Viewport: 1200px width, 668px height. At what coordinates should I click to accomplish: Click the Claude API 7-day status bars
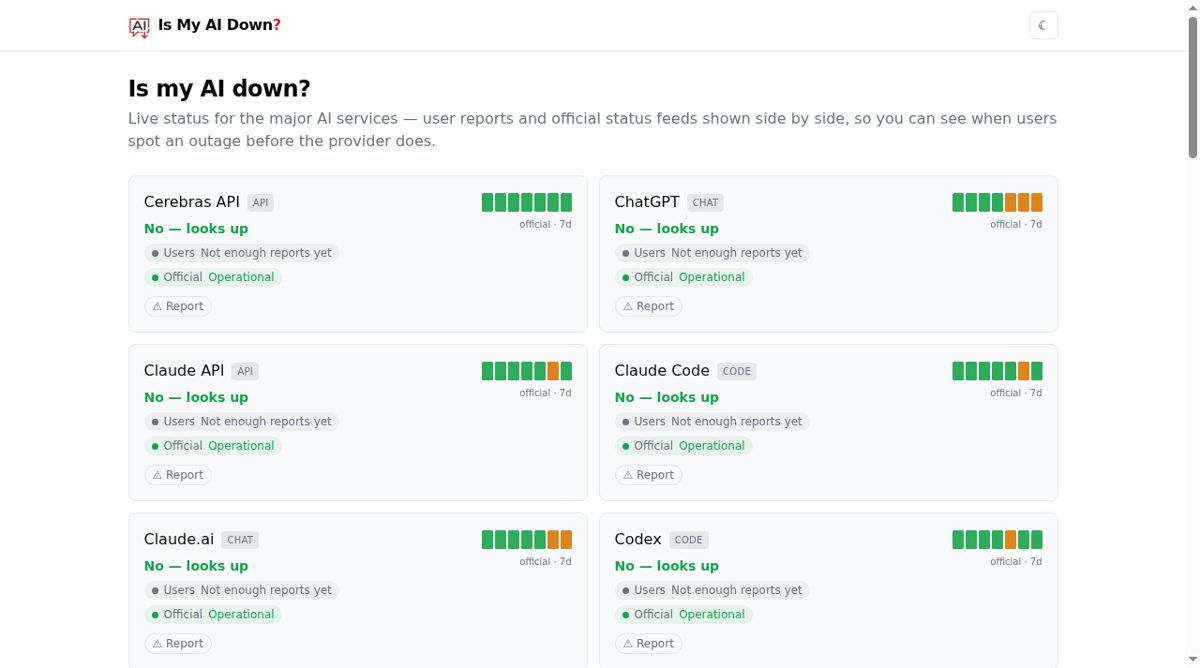527,371
